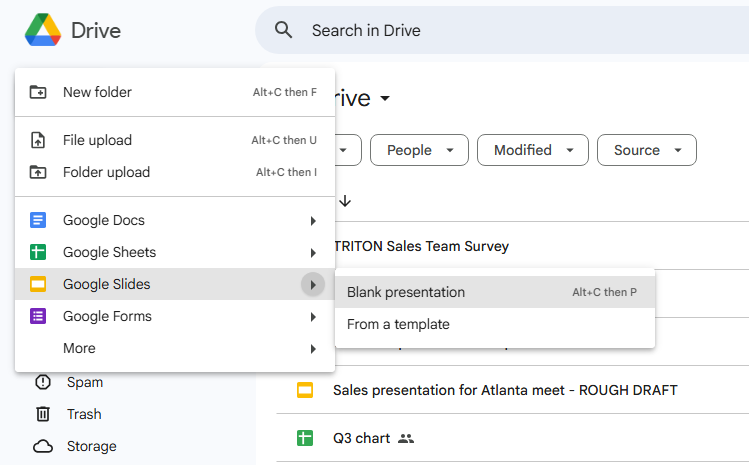Go to Spam in sidebar

tap(85, 382)
